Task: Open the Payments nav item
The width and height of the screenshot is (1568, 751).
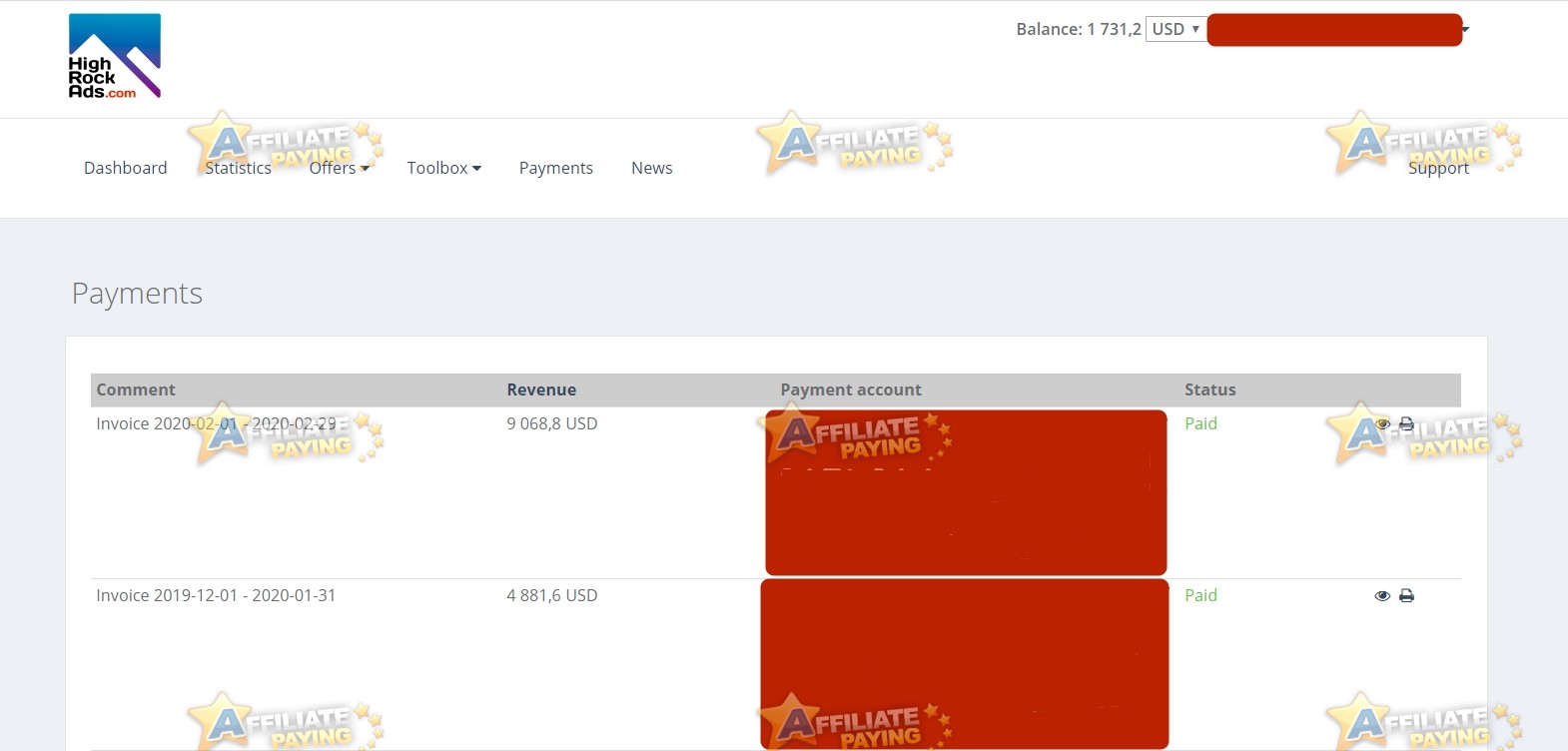Action: click(x=556, y=168)
